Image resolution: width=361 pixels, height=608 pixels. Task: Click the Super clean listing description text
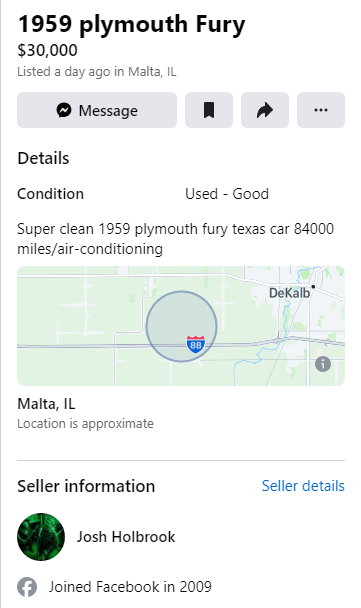pos(175,239)
